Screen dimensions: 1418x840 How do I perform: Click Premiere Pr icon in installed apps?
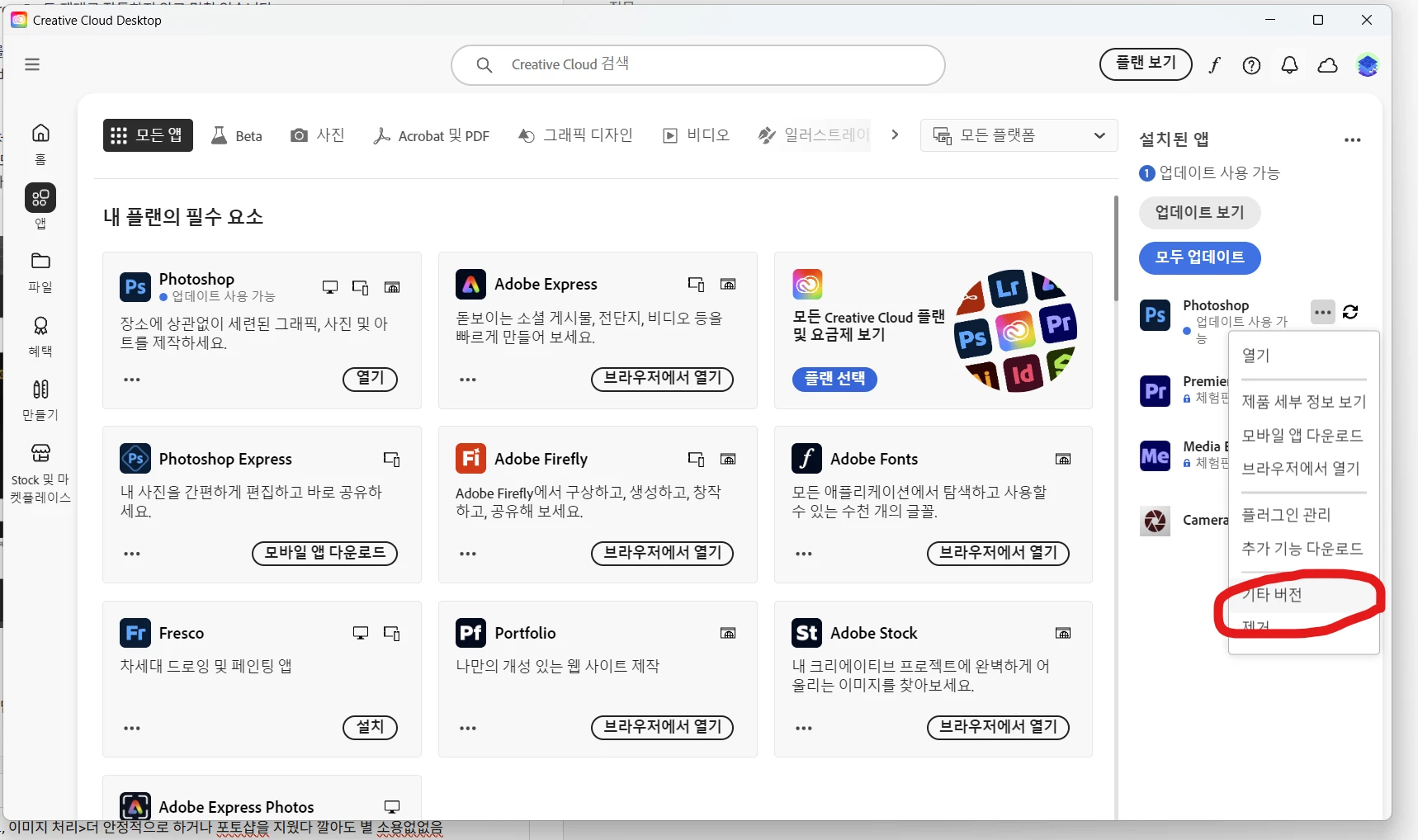1155,390
